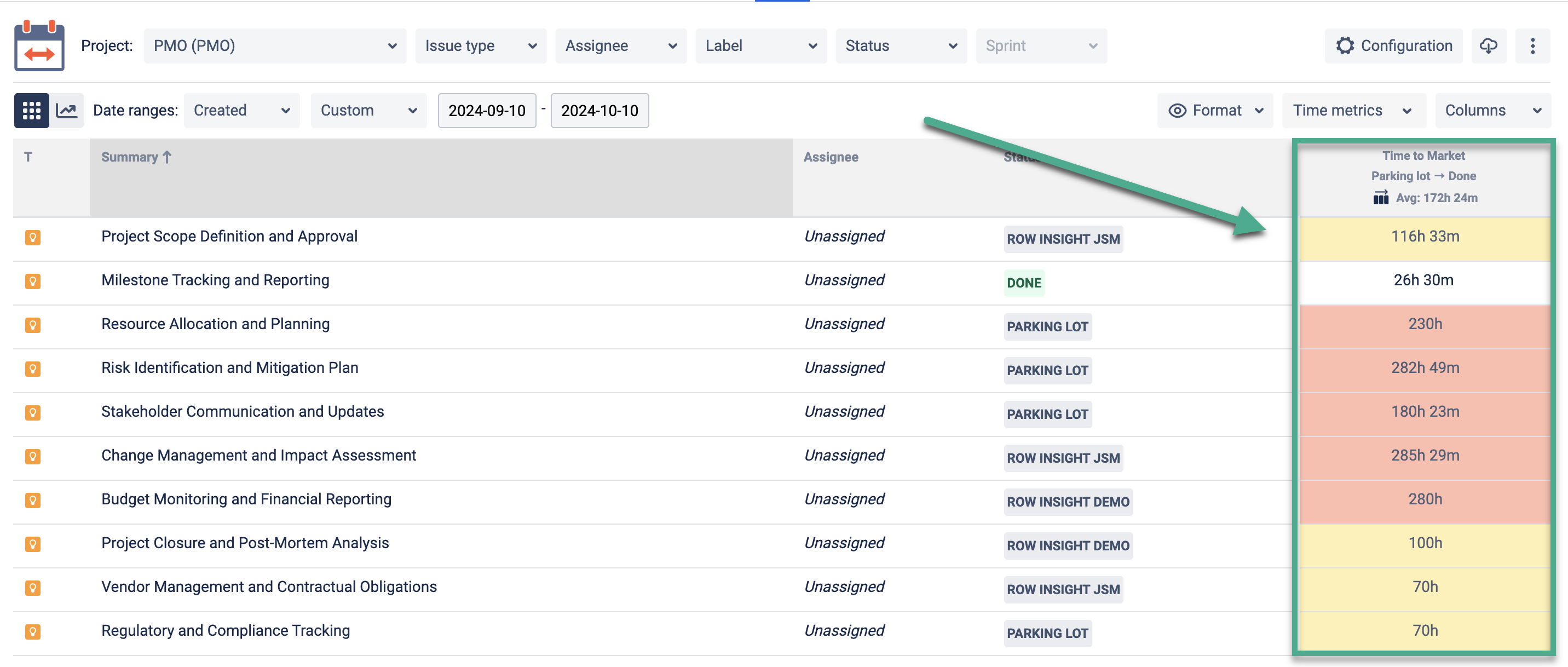Open the Status filter menu
Image resolution: width=1568 pixels, height=667 pixels.
[900, 45]
